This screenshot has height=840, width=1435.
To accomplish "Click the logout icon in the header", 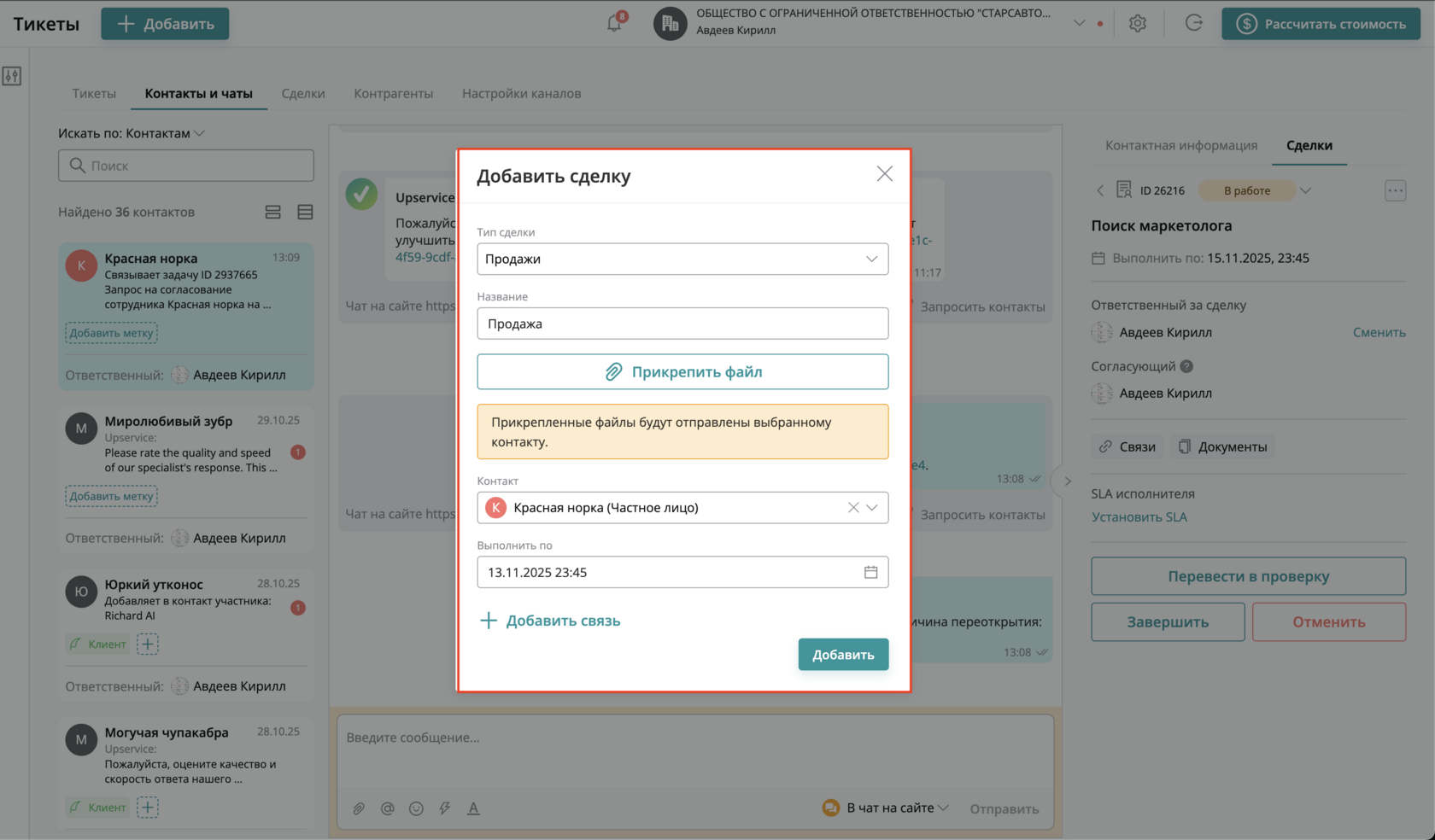I will pyautogui.click(x=1193, y=23).
